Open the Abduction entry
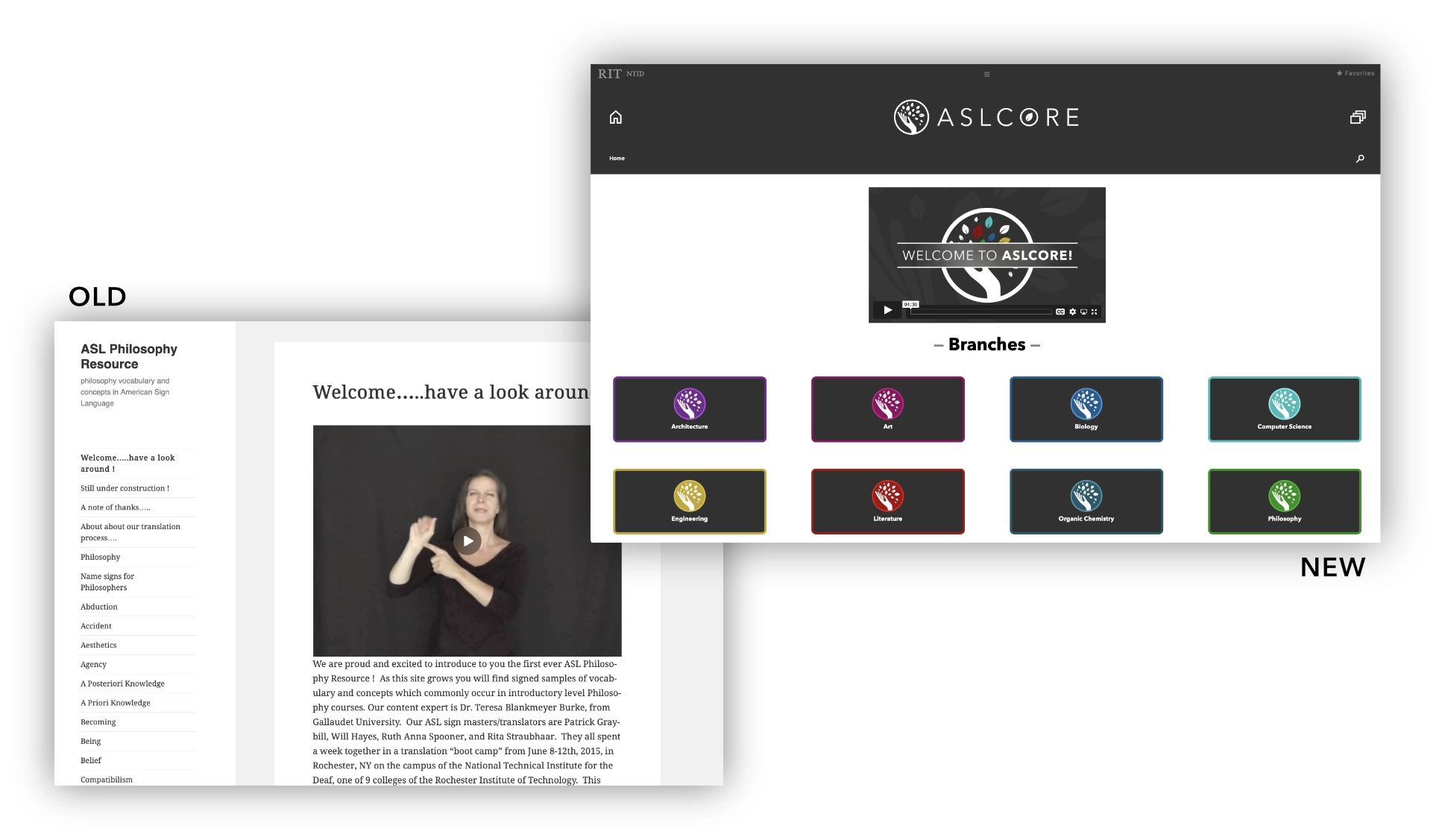This screenshot has height=840, width=1445. 99,607
